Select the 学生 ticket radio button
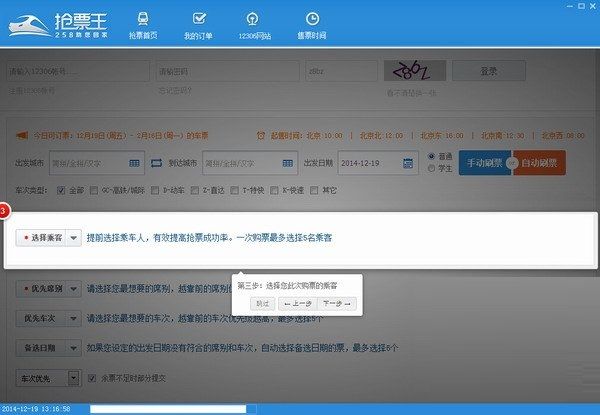Image resolution: width=600 pixels, height=415 pixels. coord(432,169)
